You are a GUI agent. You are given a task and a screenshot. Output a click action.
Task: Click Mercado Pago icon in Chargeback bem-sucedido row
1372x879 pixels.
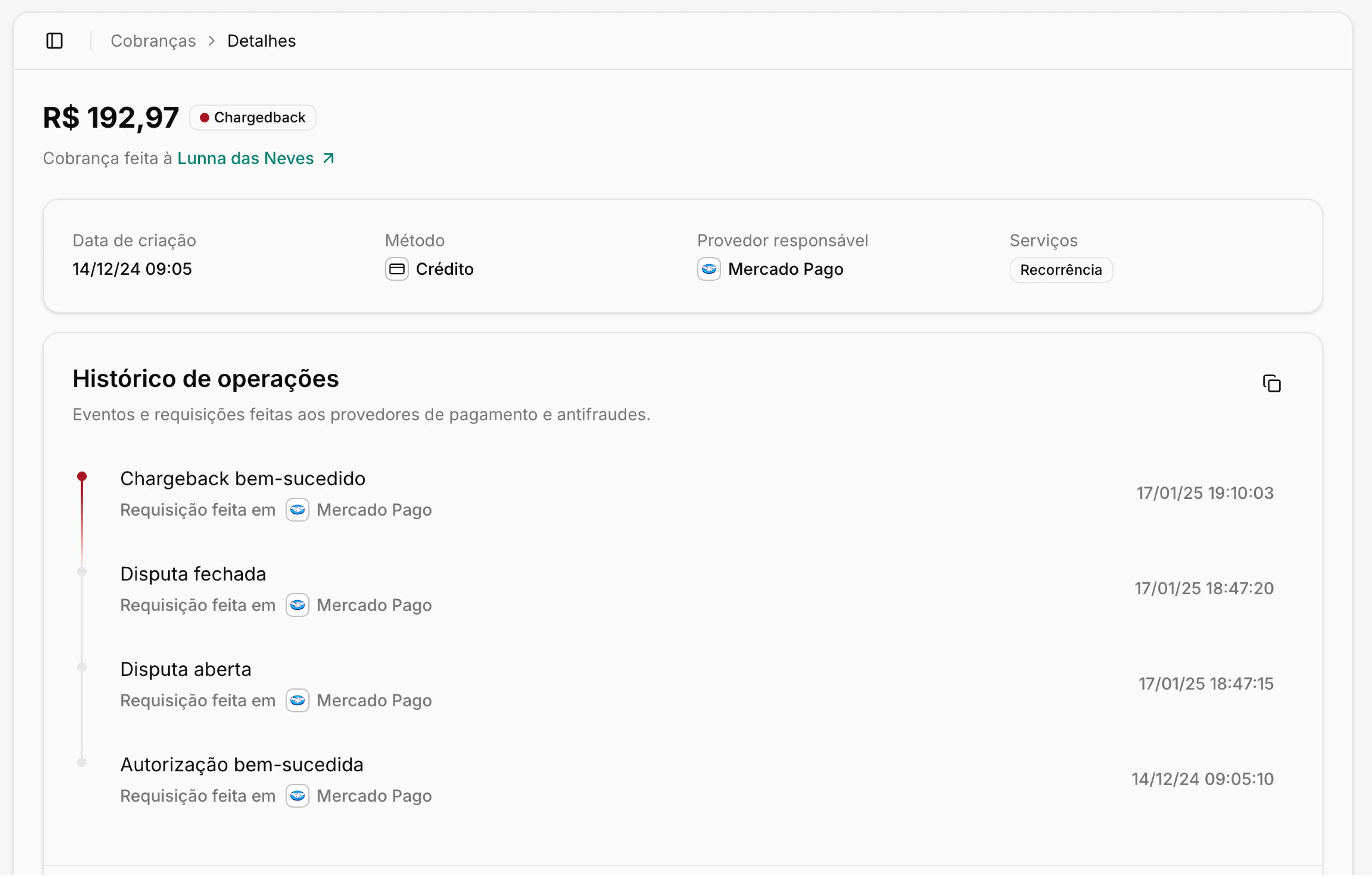(x=297, y=510)
